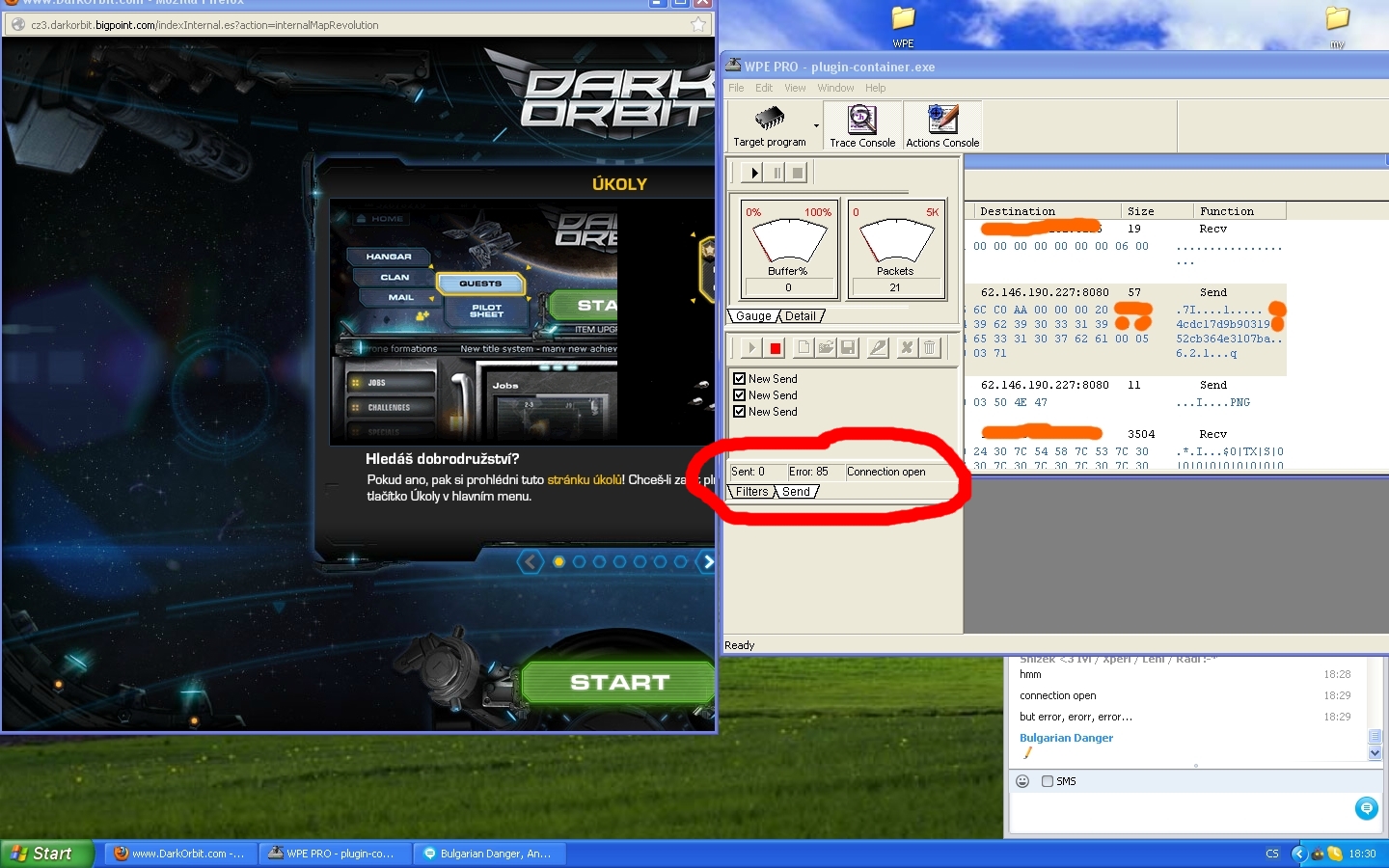This screenshot has width=1389, height=868.
Task: Go to previous tutorial slide arrow
Action: (530, 562)
